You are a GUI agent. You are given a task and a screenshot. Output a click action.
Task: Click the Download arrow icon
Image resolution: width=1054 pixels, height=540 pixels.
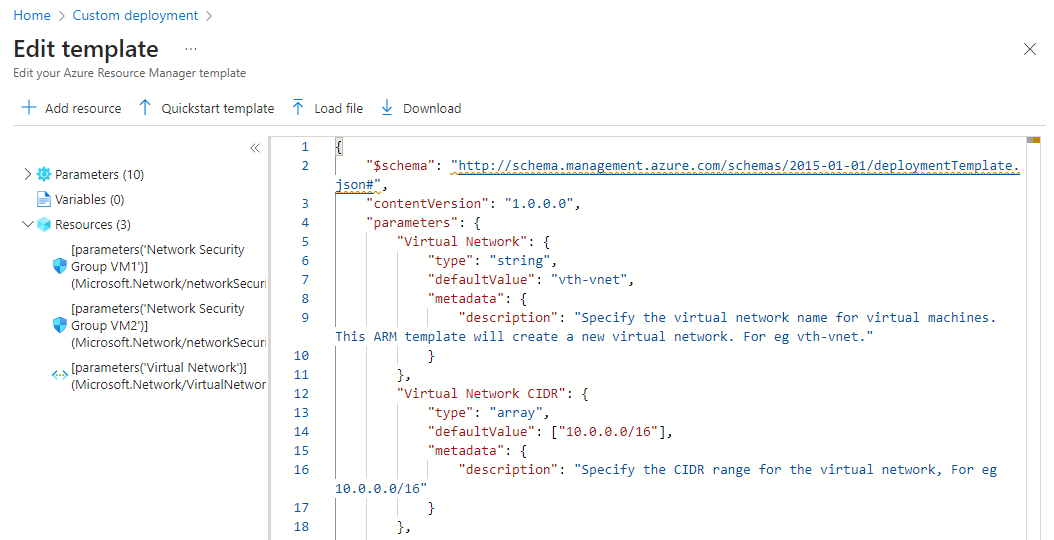(387, 108)
